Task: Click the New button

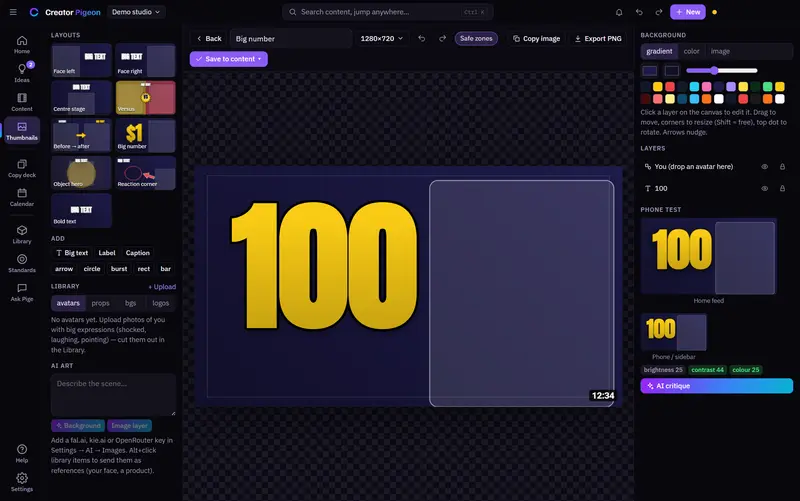Action: [688, 12]
